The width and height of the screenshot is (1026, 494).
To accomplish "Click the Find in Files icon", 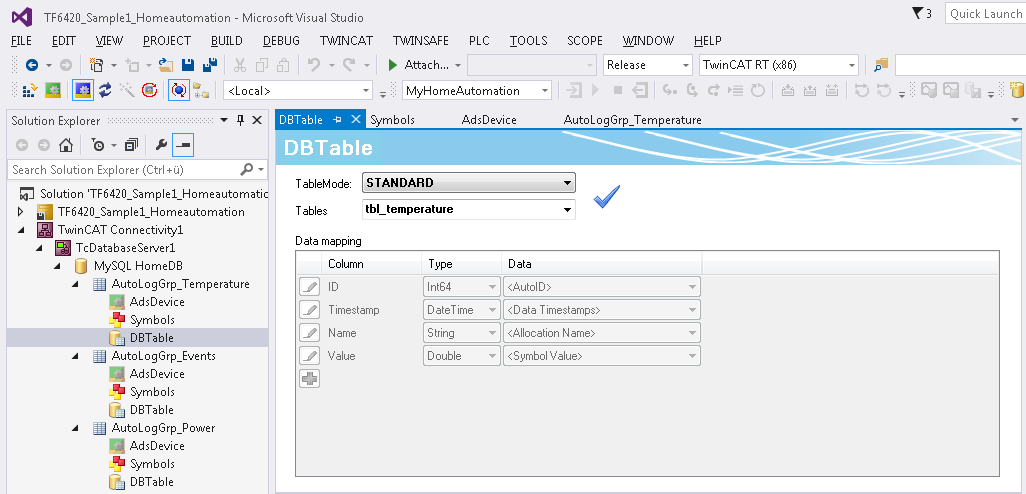I will pos(881,65).
